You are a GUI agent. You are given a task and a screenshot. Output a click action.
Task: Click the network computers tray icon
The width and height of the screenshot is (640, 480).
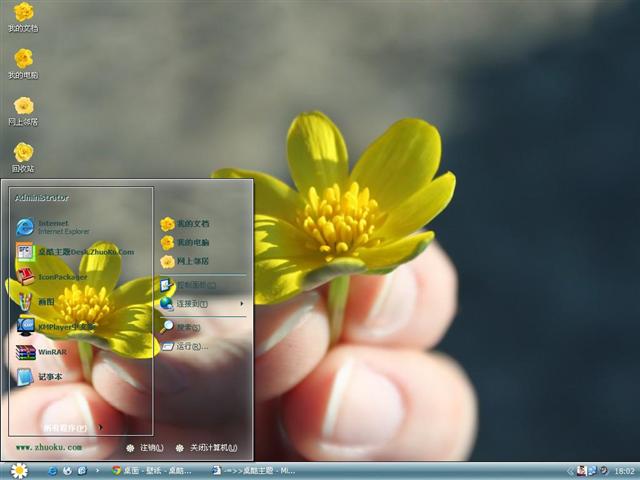592,471
